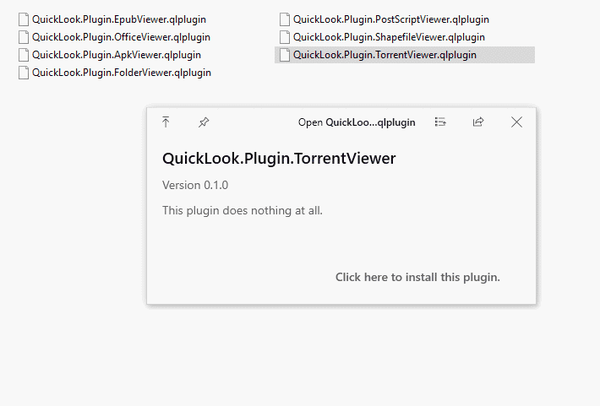Image resolution: width=600 pixels, height=406 pixels.
Task: Click the OfficeViewer.qlplugin file icon
Action: (24, 37)
